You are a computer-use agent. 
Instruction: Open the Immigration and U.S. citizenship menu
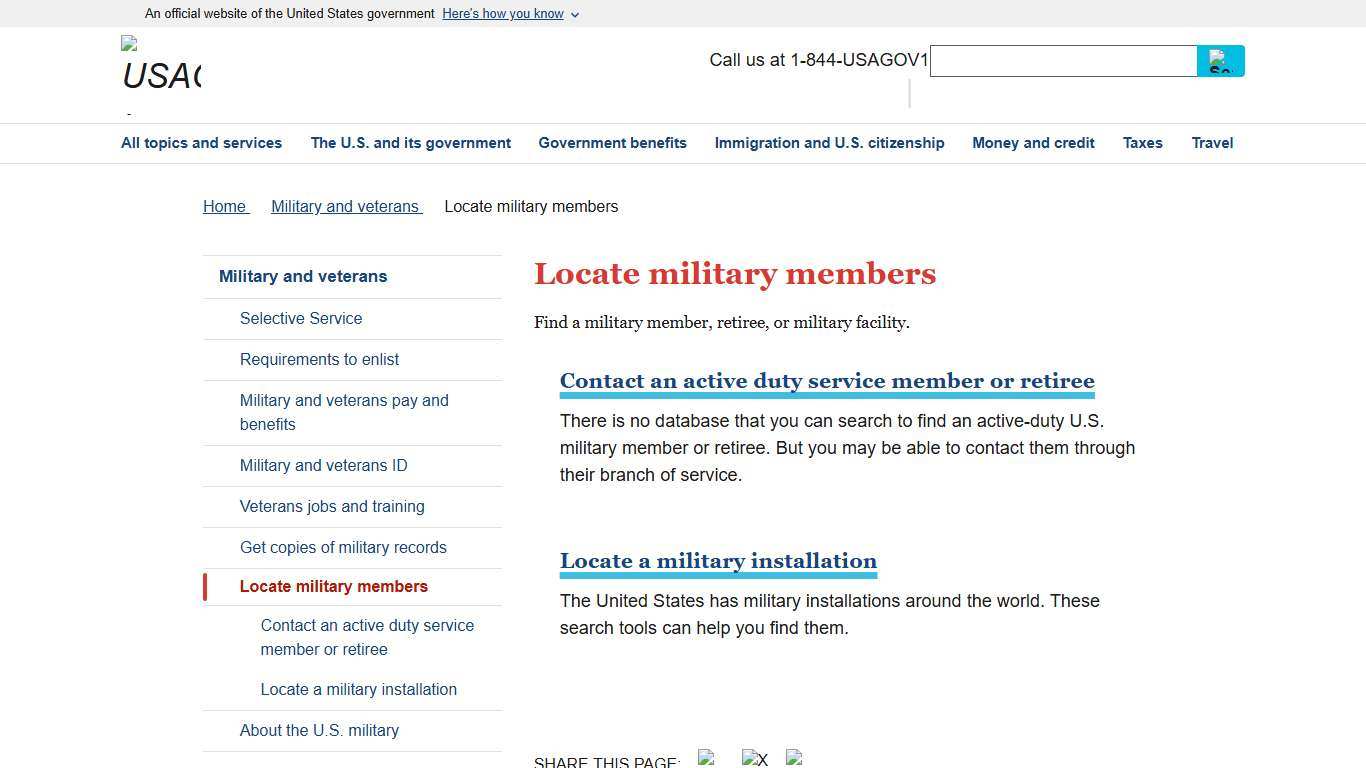829,143
